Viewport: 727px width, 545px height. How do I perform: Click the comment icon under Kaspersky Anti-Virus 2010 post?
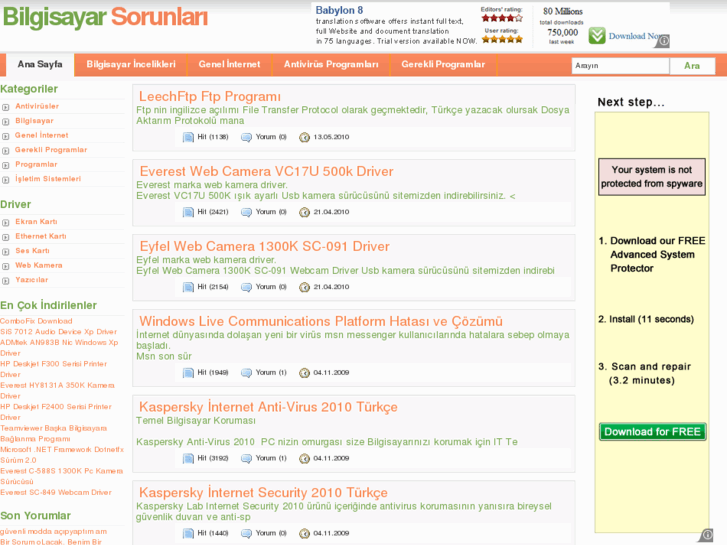tap(247, 458)
